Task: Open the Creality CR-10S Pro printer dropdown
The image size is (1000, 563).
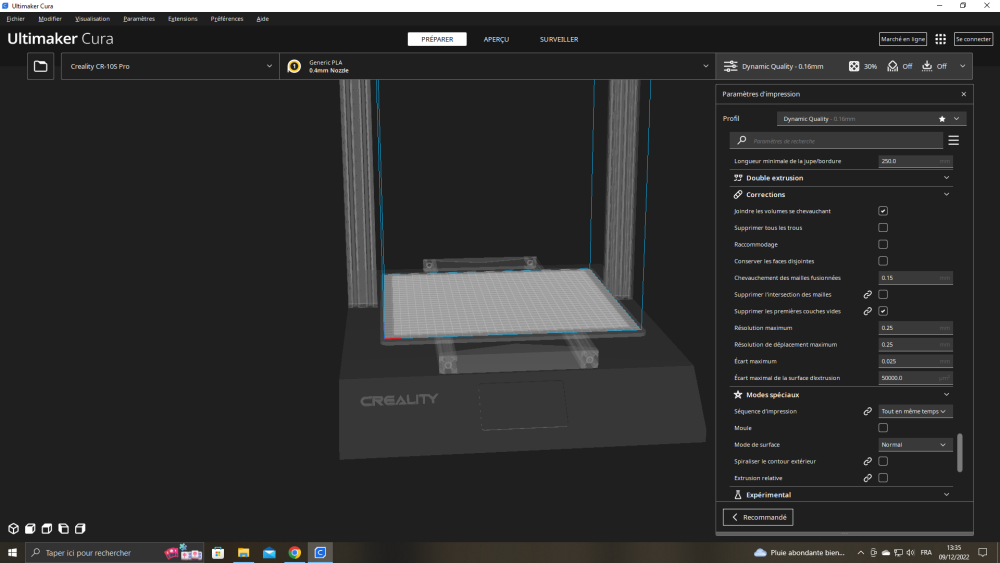Action: (x=170, y=66)
